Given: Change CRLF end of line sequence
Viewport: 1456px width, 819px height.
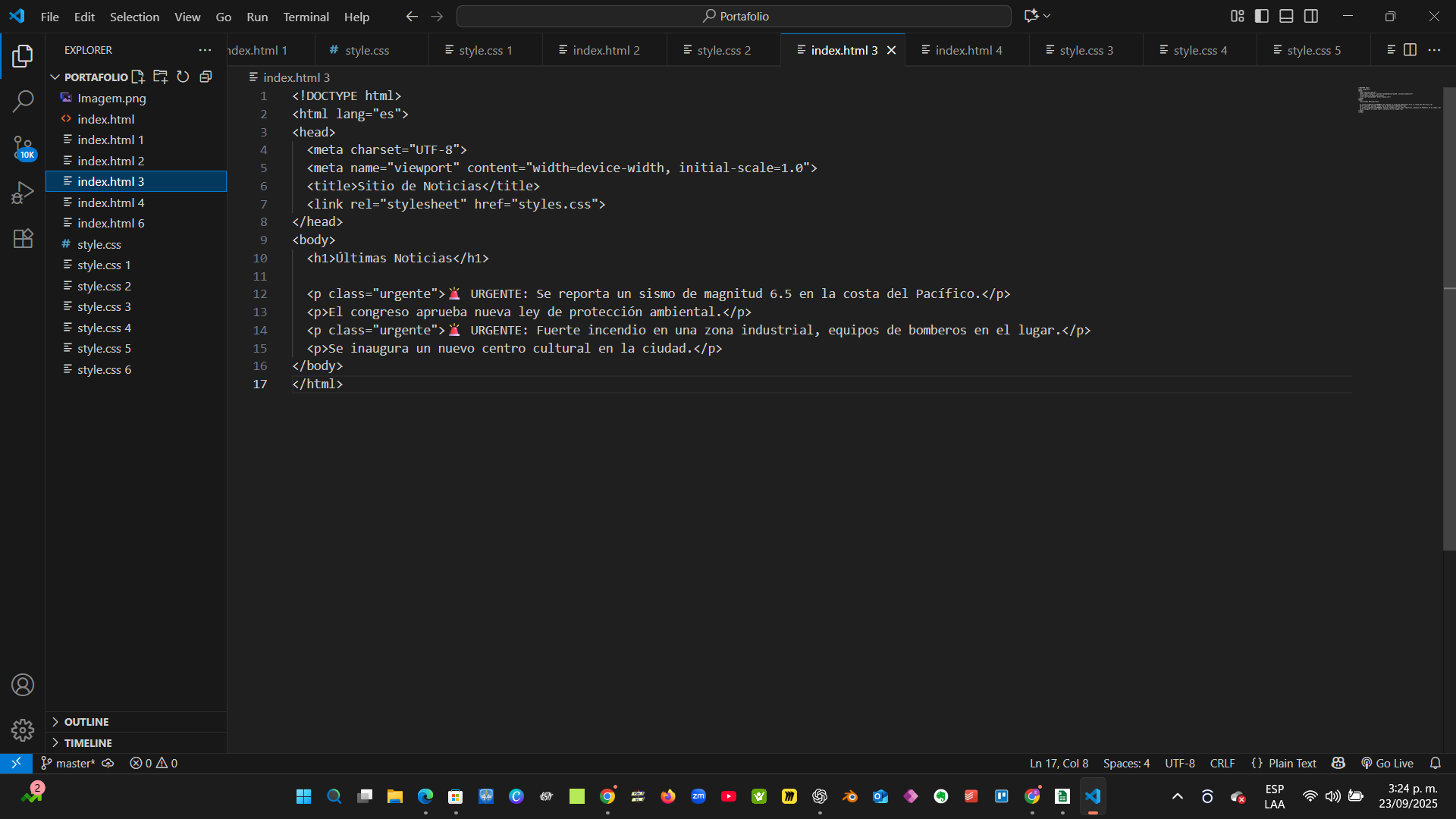Looking at the screenshot, I should click(x=1222, y=763).
